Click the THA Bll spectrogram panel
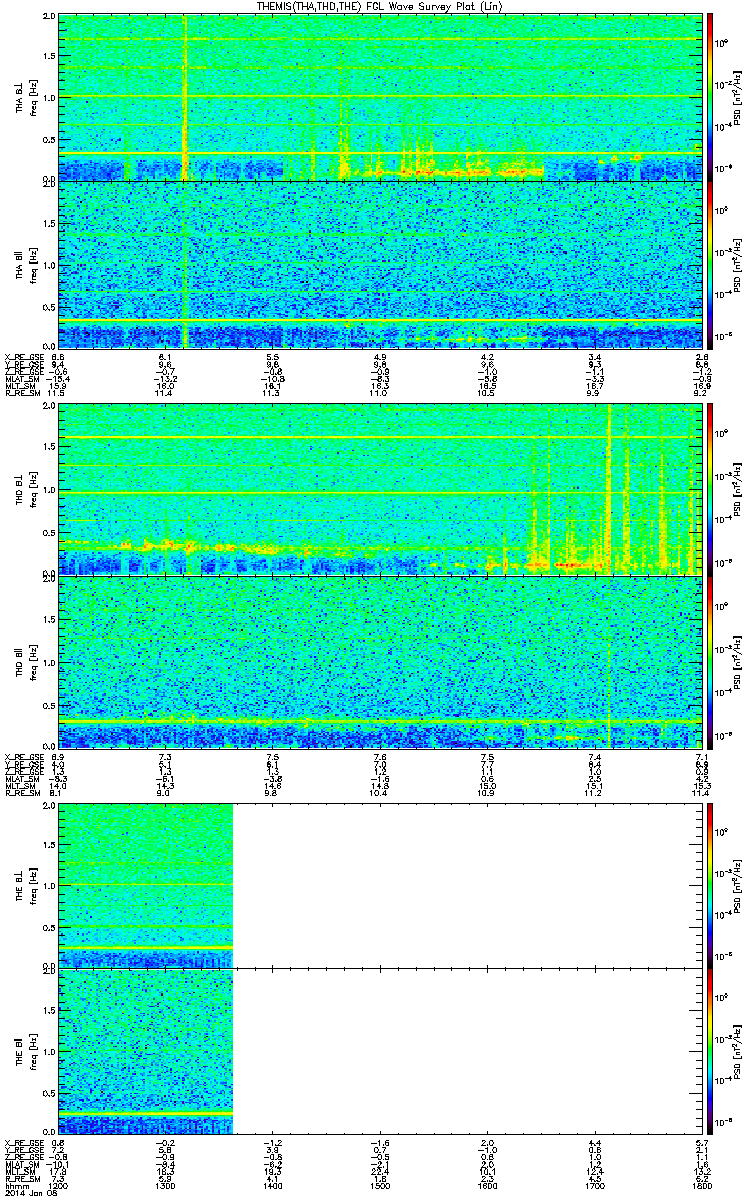 (378, 264)
